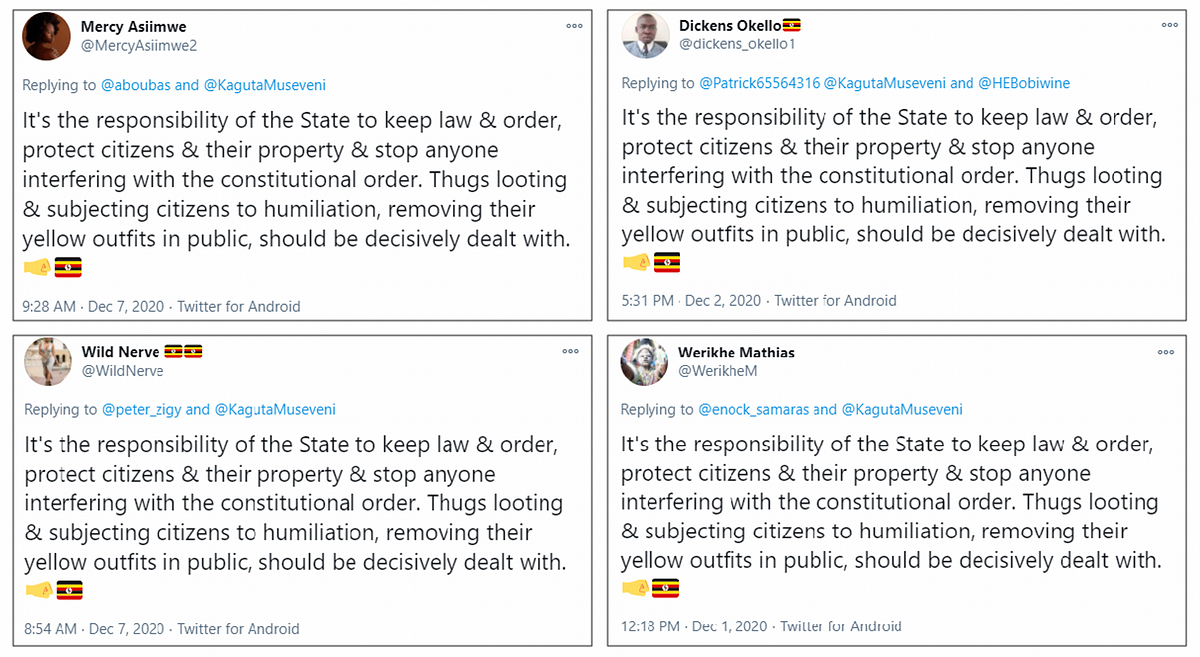Click the Wild Nerve display name
Screen dimensions: 1200x657
(x=120, y=352)
